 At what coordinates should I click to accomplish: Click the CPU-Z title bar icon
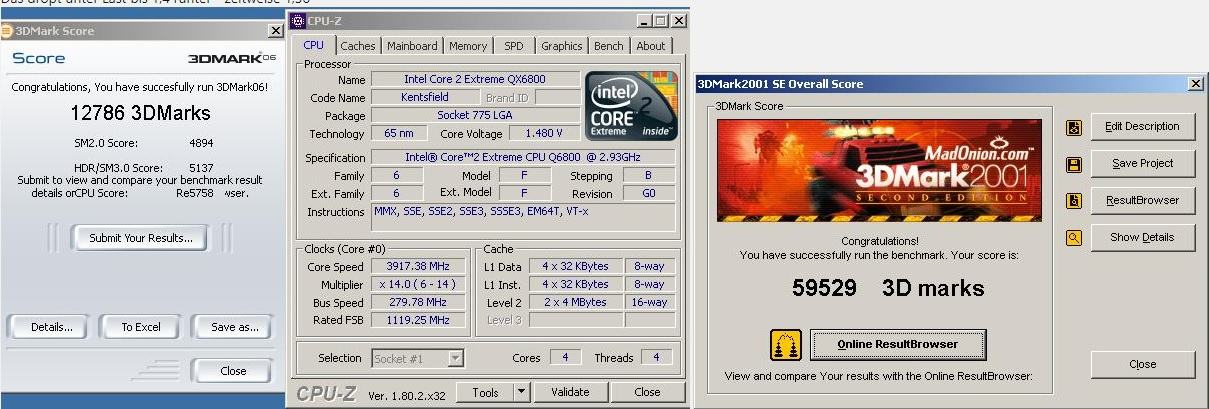click(298, 20)
